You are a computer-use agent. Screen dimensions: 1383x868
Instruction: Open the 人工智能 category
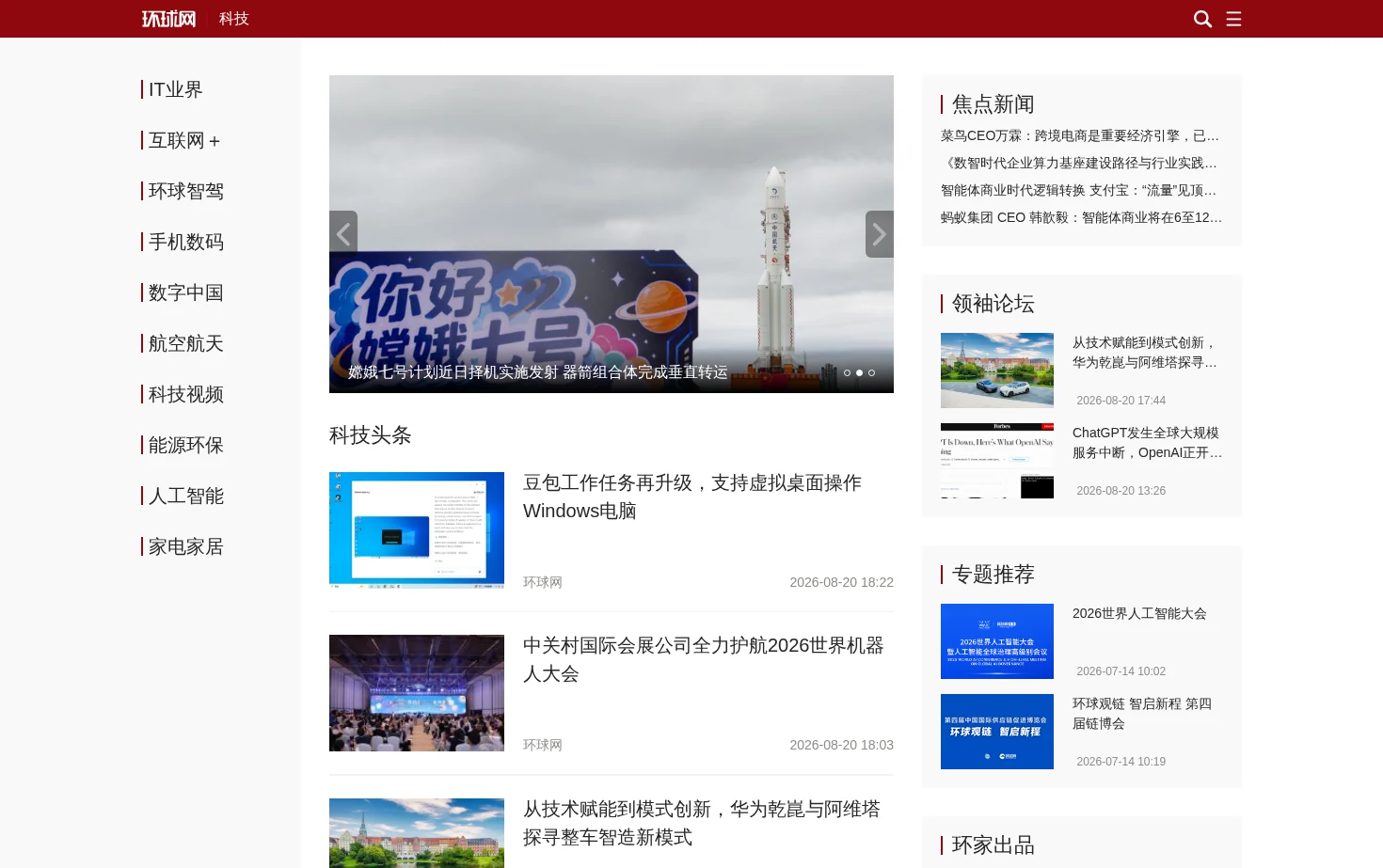(185, 496)
